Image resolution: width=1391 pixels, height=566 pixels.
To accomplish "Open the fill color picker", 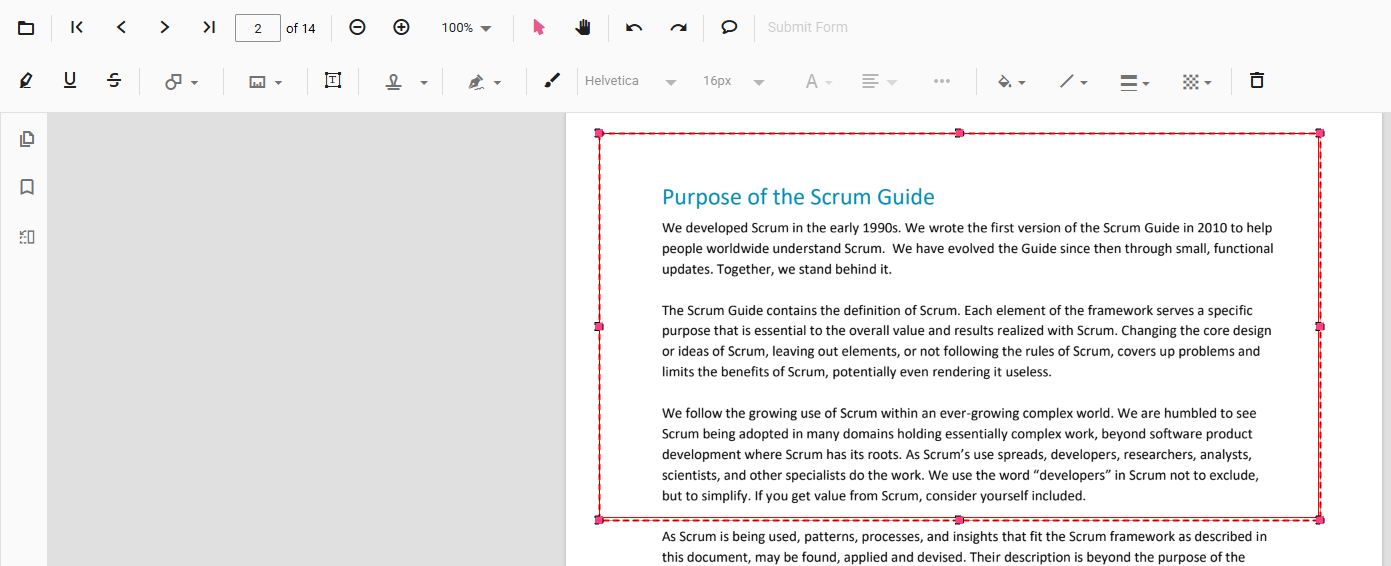I will (1011, 82).
